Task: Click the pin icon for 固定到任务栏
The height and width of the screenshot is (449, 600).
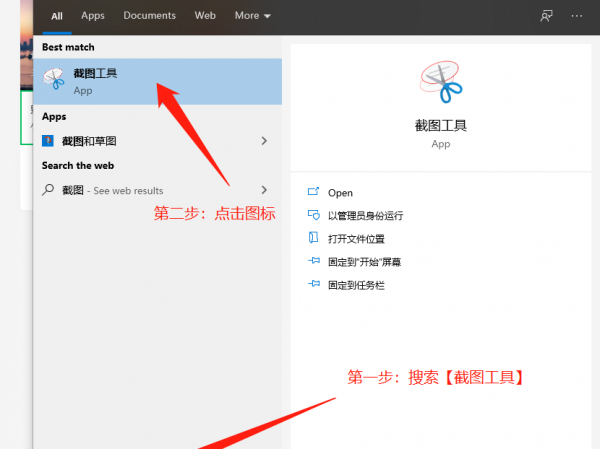Action: 313,285
